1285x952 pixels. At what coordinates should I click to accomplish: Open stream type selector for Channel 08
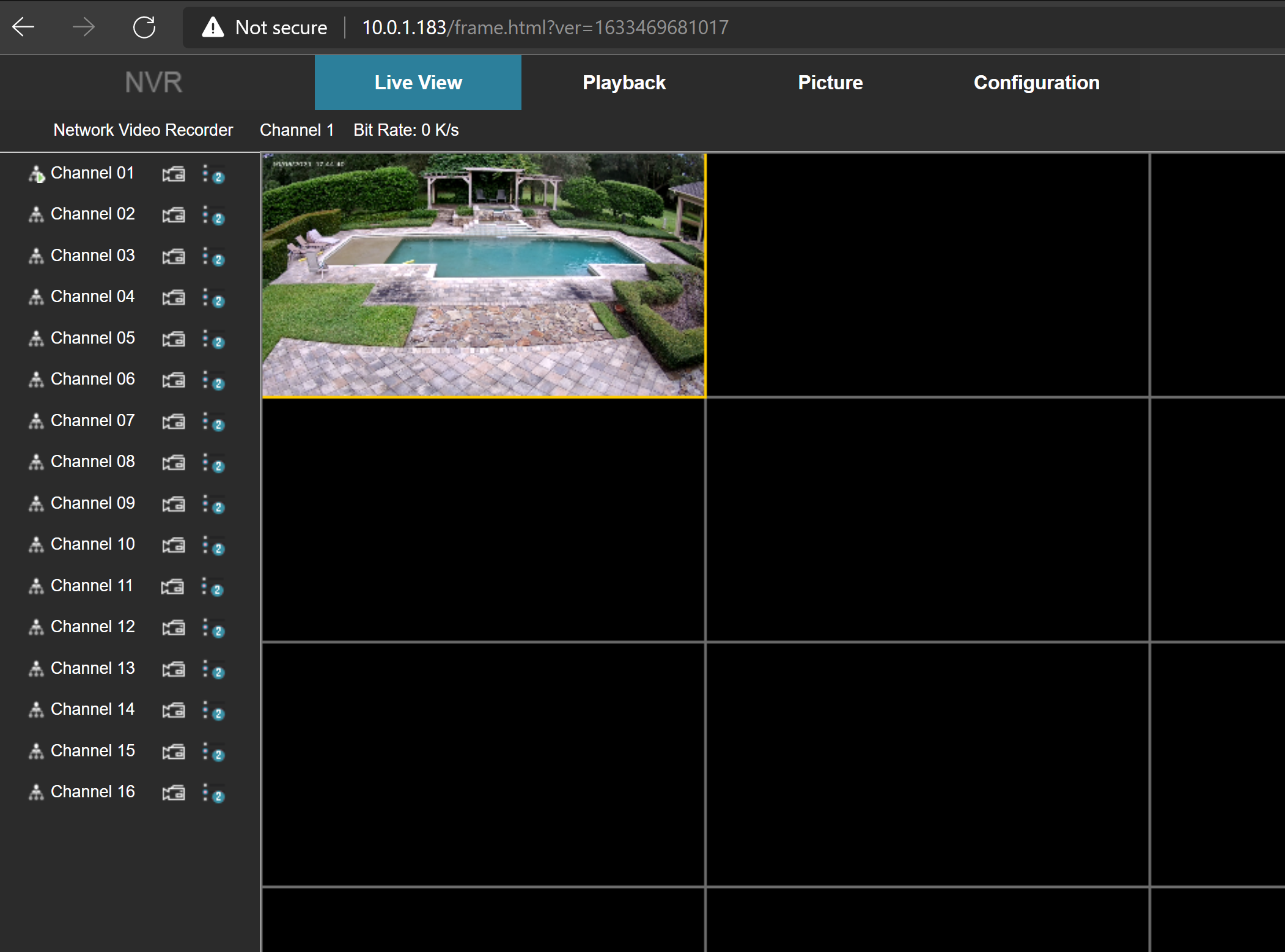(x=213, y=463)
